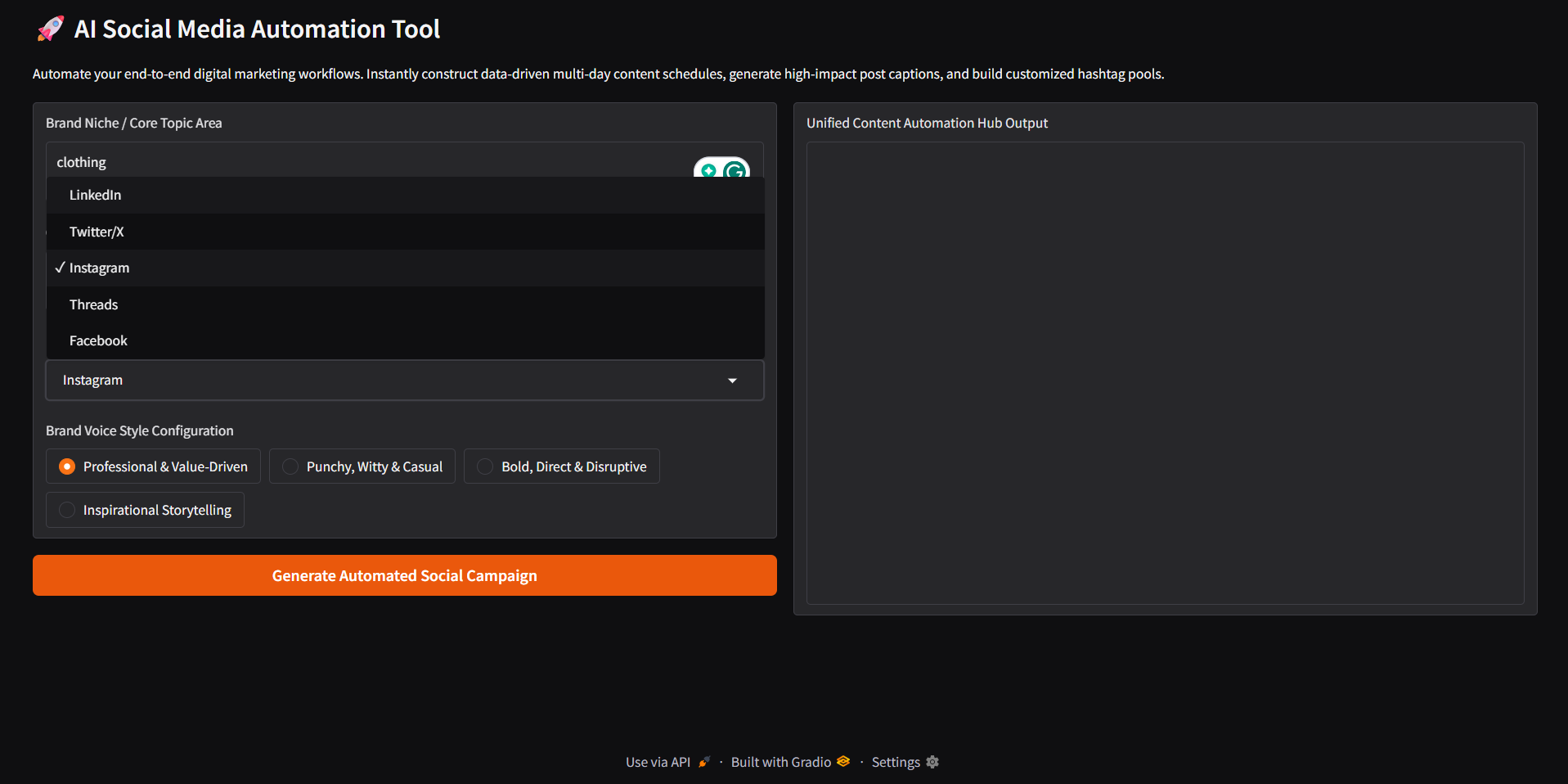This screenshot has width=1568, height=784.
Task: Click the Automate your end-to-end description text
Action: (x=598, y=74)
